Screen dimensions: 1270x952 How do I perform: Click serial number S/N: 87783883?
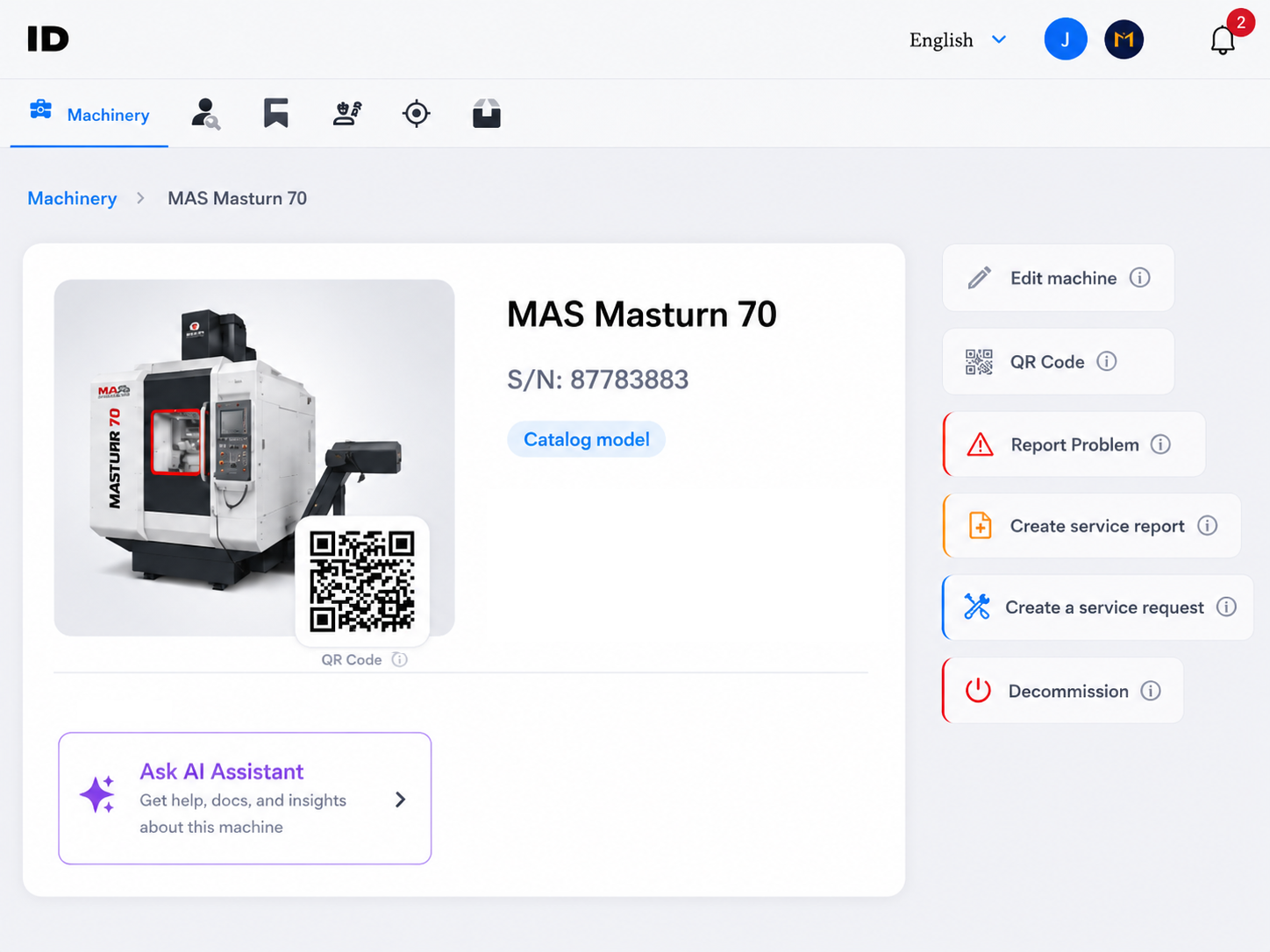coord(598,380)
